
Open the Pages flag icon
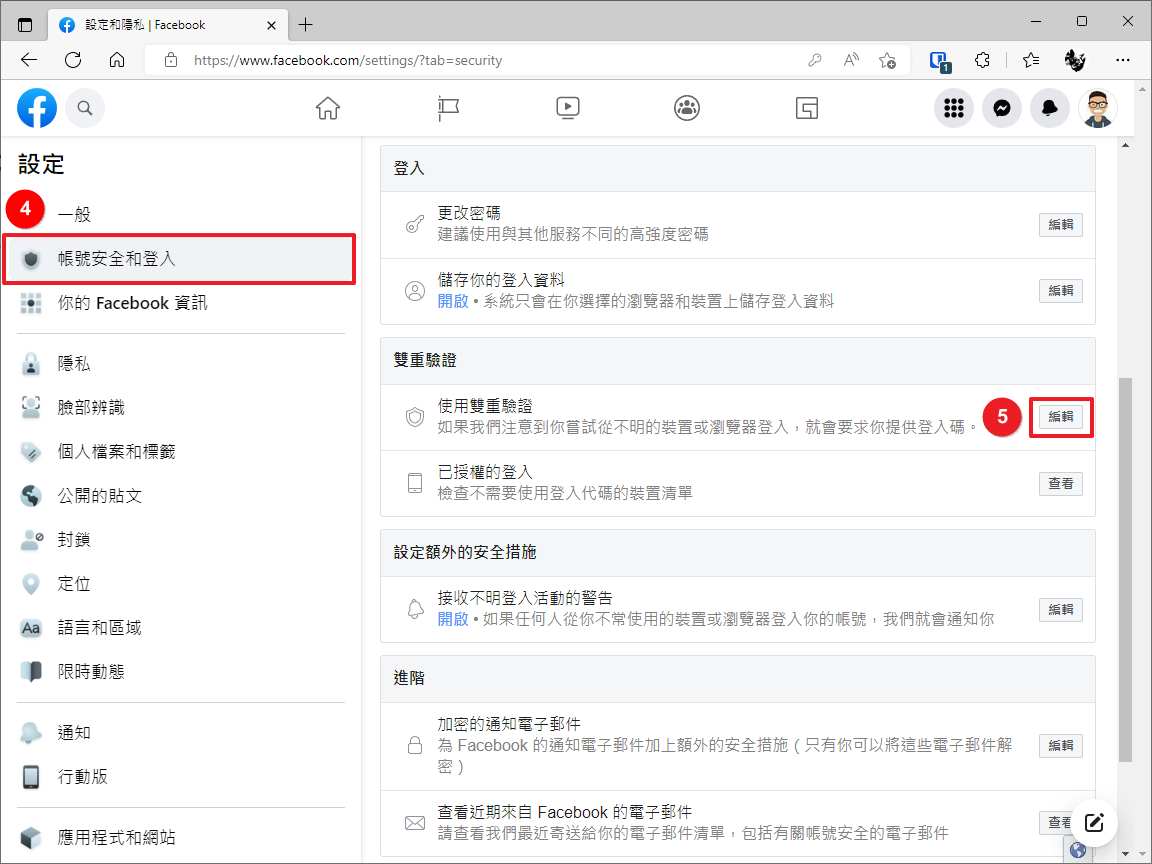[x=447, y=108]
